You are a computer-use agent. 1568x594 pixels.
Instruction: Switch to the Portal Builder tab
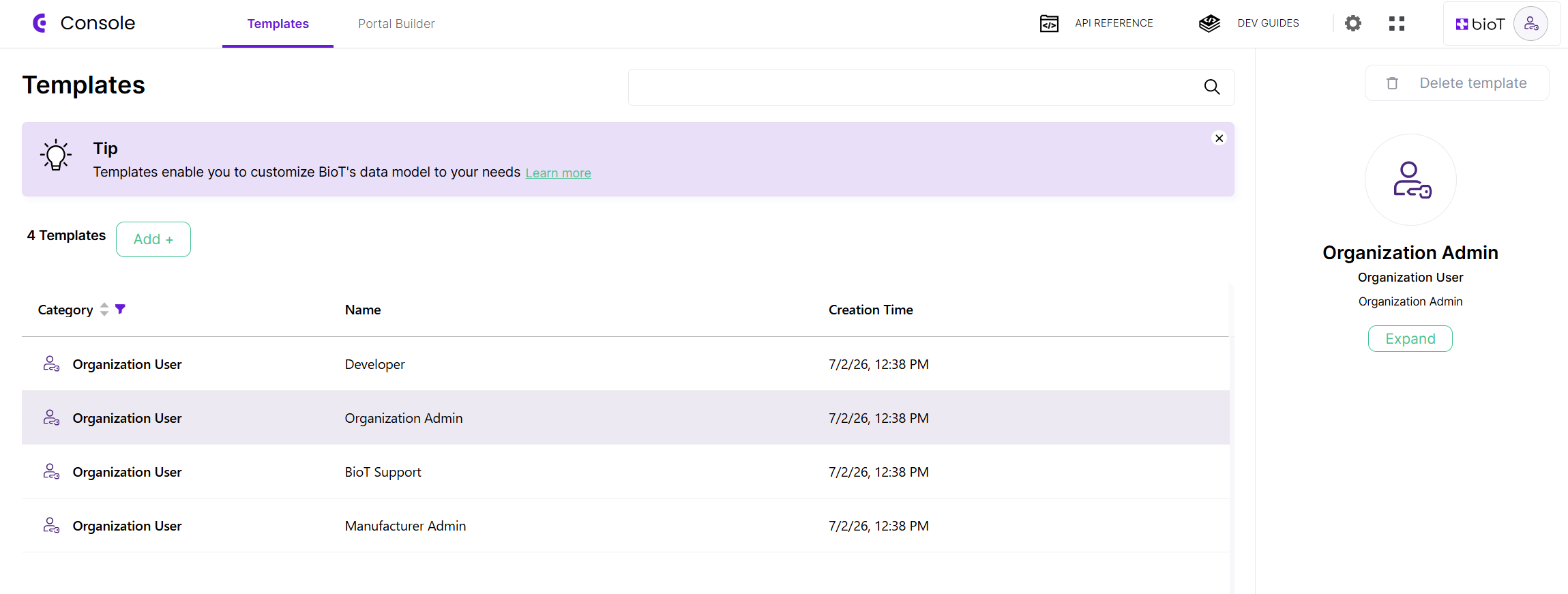pyautogui.click(x=396, y=24)
